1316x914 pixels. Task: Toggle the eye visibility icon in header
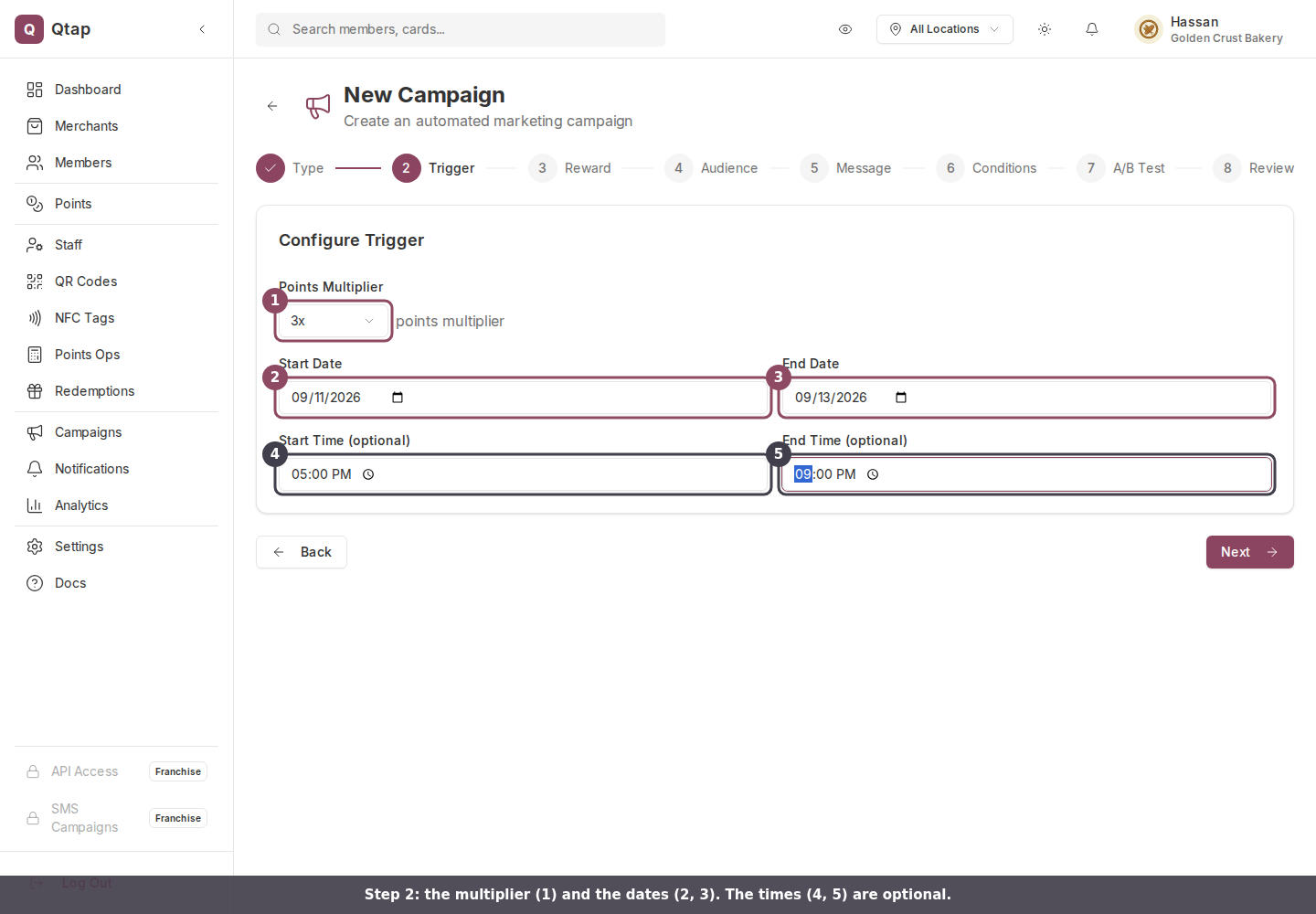click(845, 29)
